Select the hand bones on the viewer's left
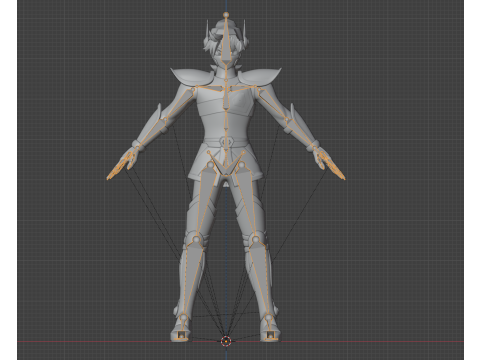480x360 pixels. pos(121,165)
